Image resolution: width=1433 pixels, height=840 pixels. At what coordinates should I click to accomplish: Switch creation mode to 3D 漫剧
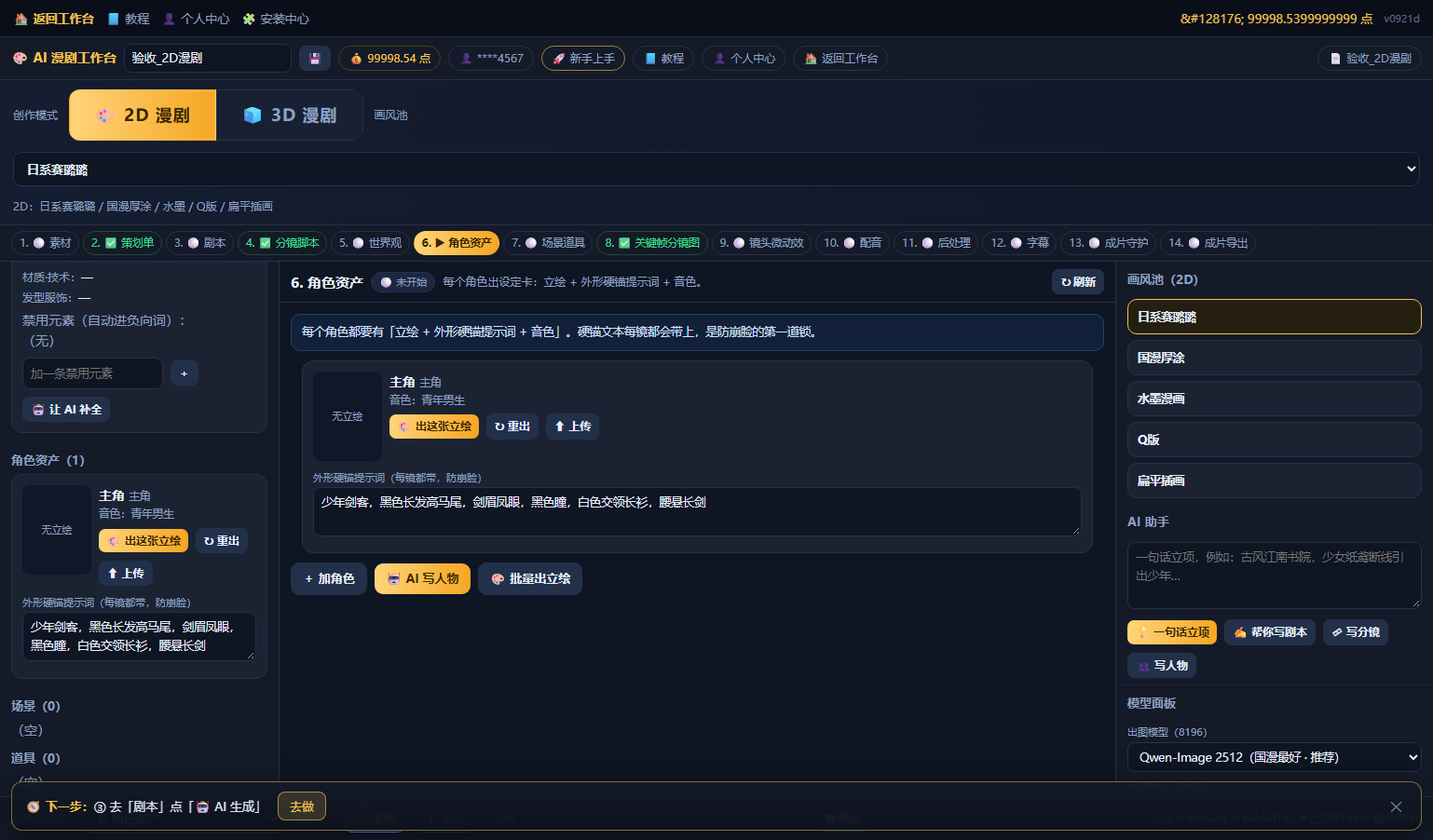[x=290, y=115]
